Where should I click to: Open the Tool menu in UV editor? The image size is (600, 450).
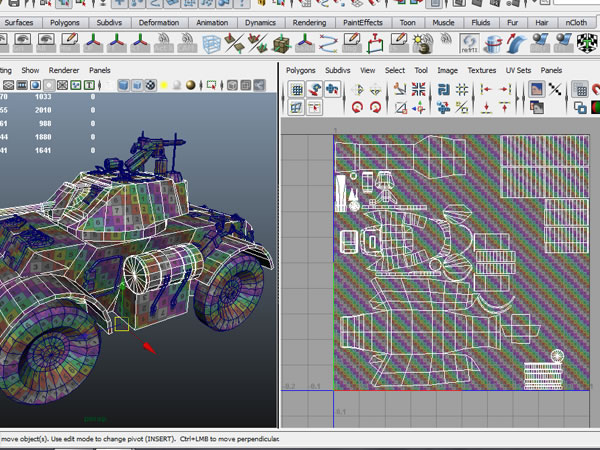[421, 70]
